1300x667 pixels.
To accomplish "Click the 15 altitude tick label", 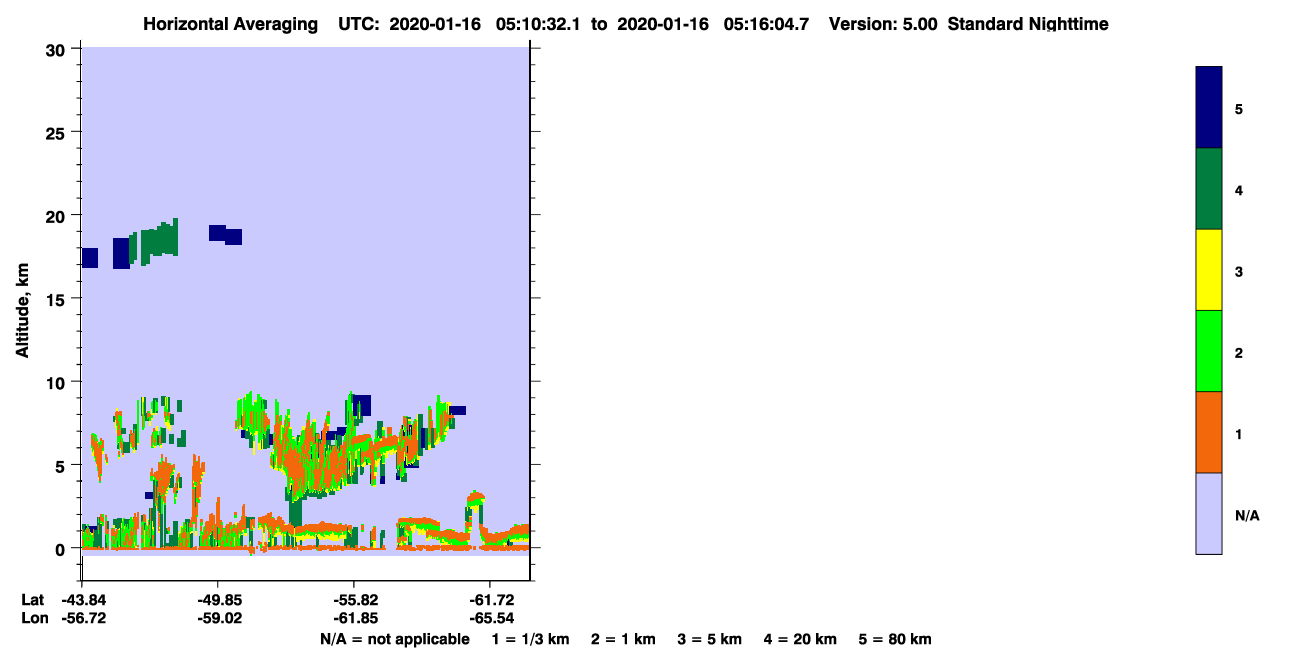I will 57,299.
